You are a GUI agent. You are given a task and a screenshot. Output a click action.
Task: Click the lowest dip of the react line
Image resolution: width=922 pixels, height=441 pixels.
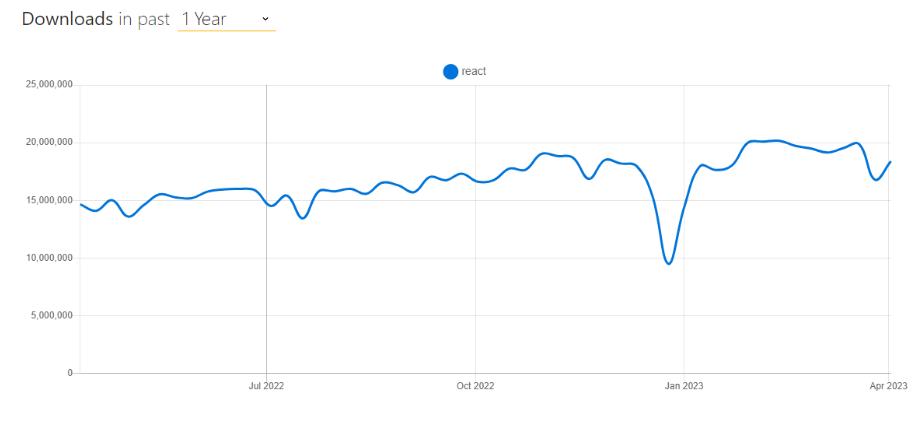pos(669,264)
